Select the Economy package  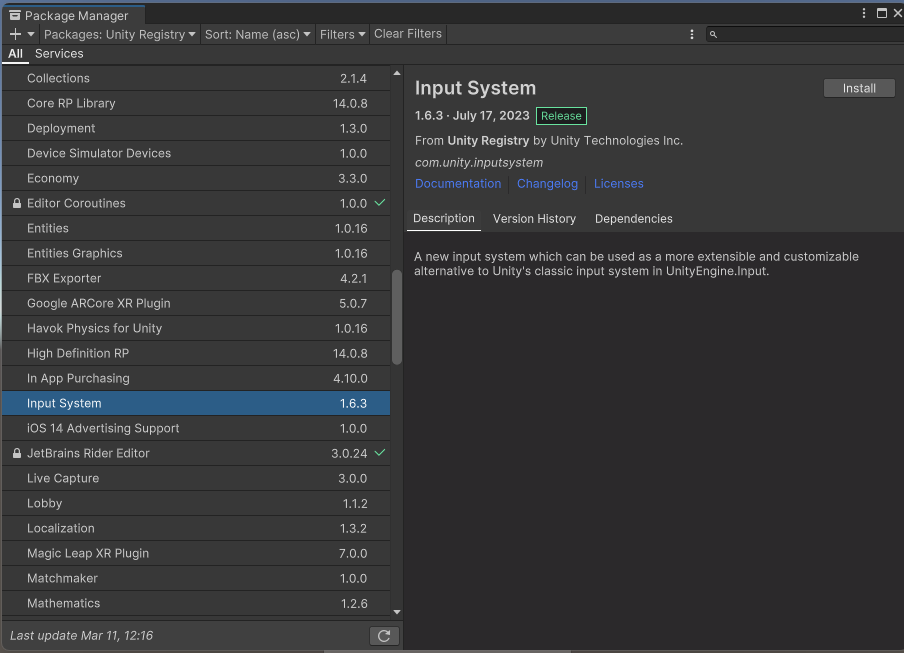point(196,178)
